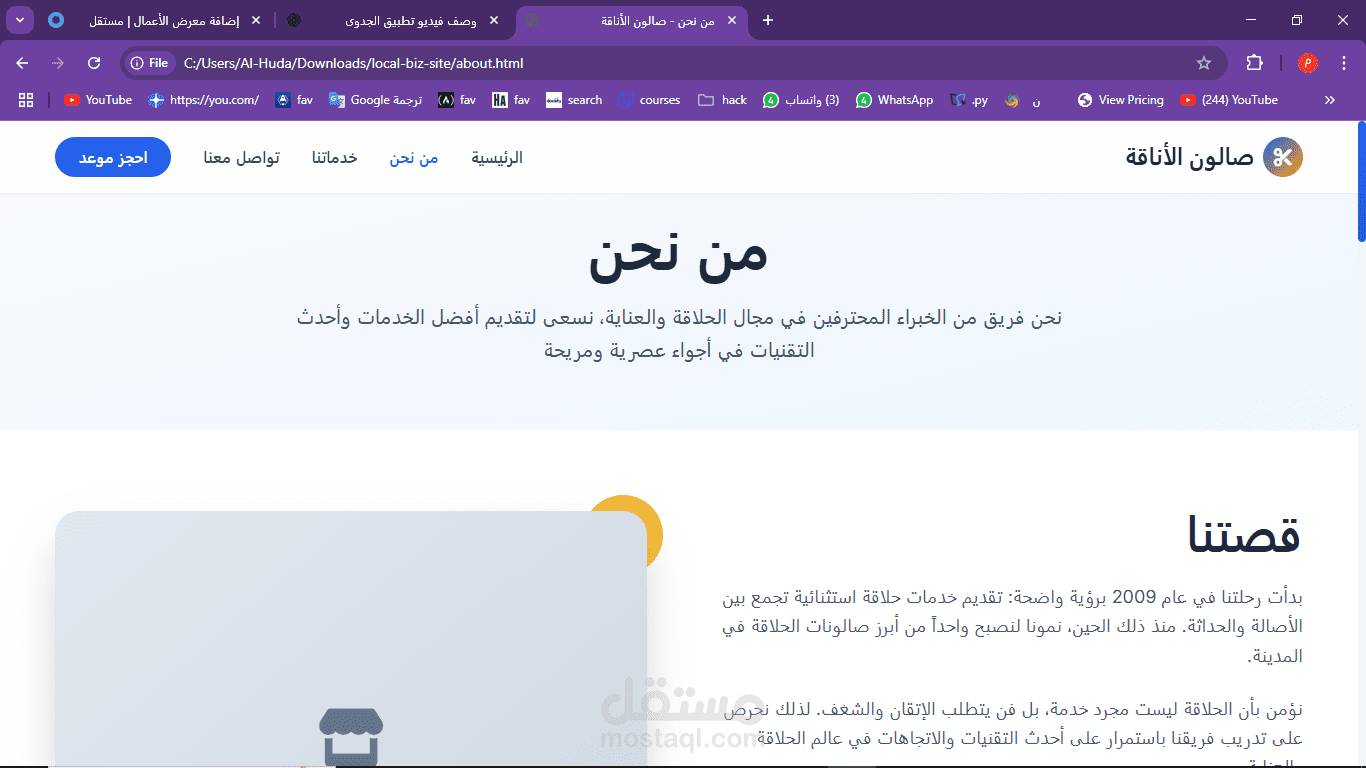The height and width of the screenshot is (768, 1366).
Task: Go forward to the next page
Action: point(58,63)
